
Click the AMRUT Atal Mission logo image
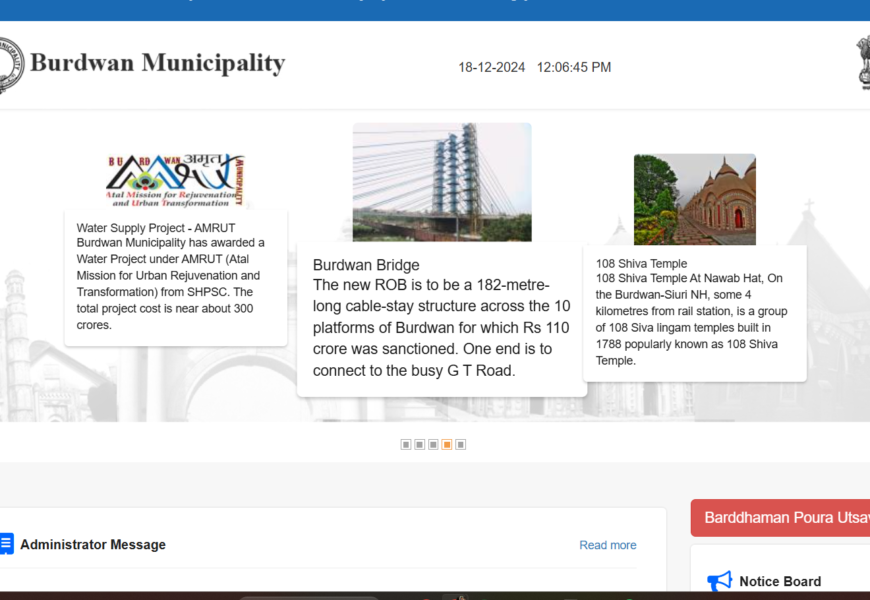click(176, 180)
